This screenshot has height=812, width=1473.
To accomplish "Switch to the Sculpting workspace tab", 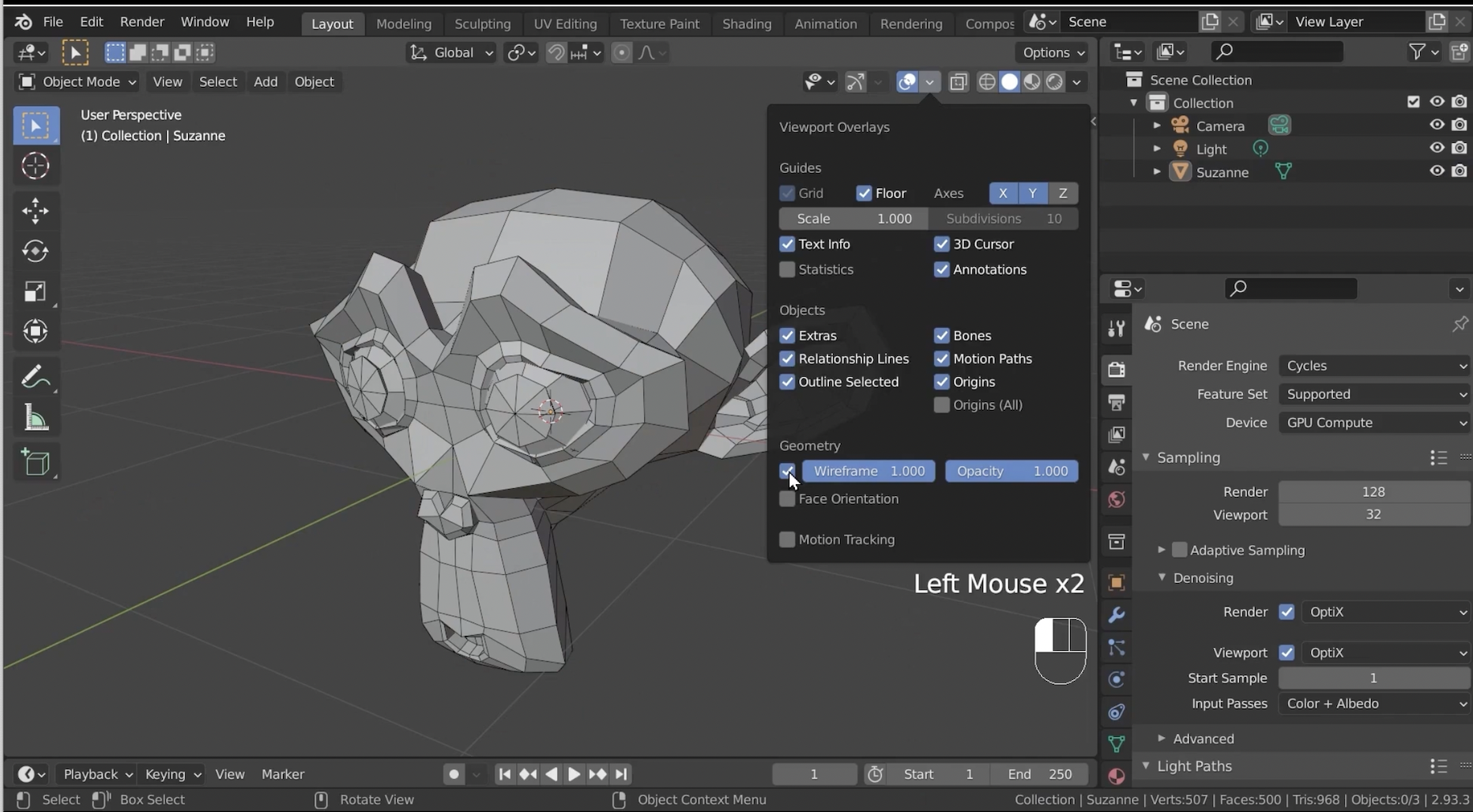I will point(482,24).
